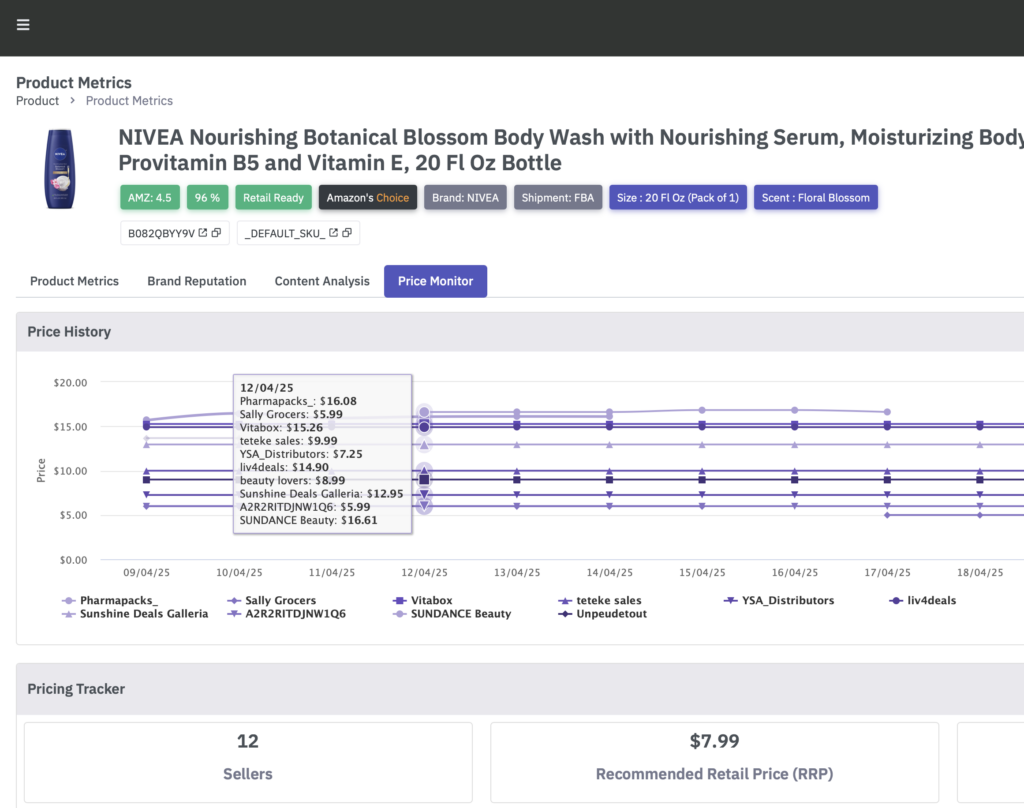Click the _DEFAULT_SKU_ text
1024x808 pixels.
[x=285, y=233]
